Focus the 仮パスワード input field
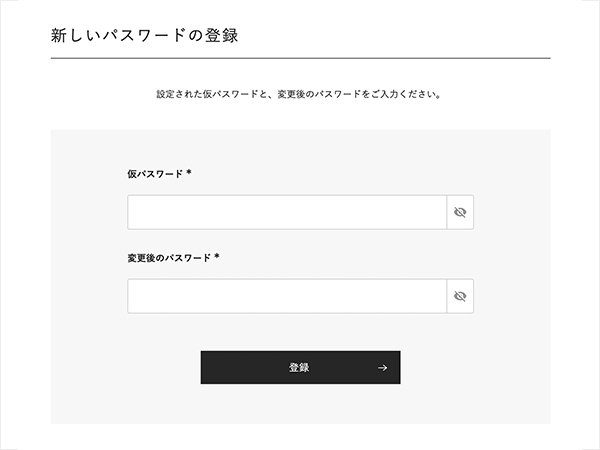 (286, 212)
